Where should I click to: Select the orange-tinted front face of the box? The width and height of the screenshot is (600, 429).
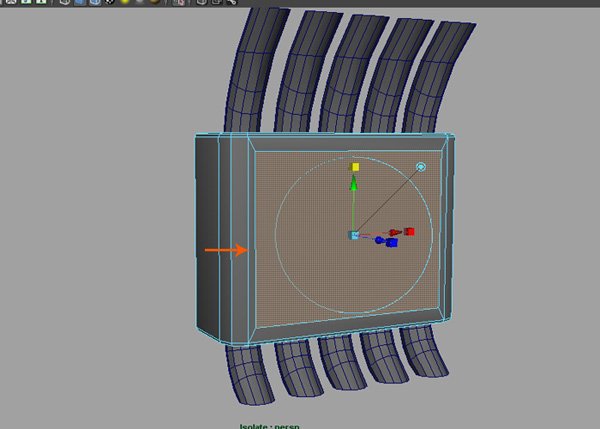[346, 237]
